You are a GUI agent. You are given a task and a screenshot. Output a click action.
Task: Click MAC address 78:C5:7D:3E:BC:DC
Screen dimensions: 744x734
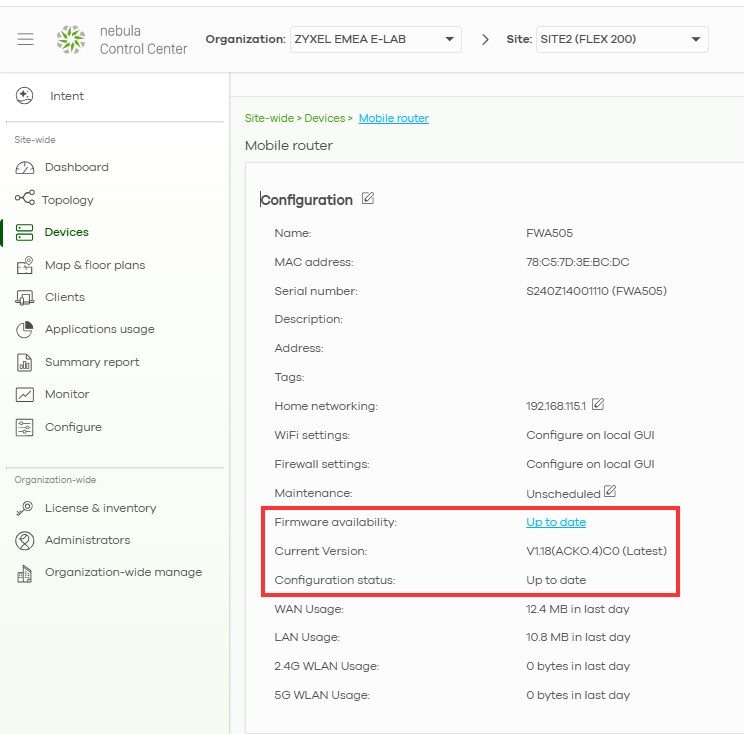coord(577,262)
